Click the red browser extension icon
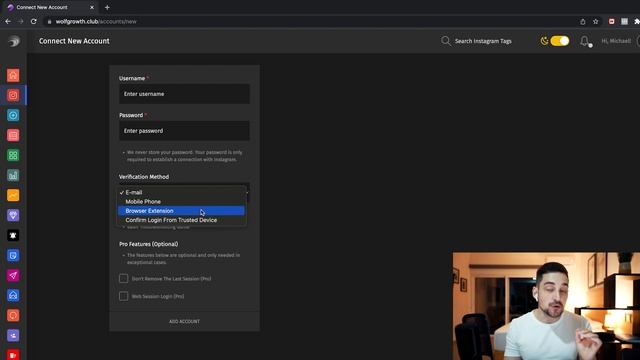 coord(611,22)
